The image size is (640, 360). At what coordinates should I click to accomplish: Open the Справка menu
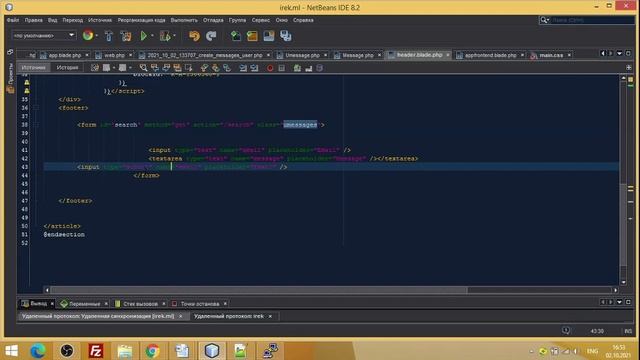click(303, 20)
